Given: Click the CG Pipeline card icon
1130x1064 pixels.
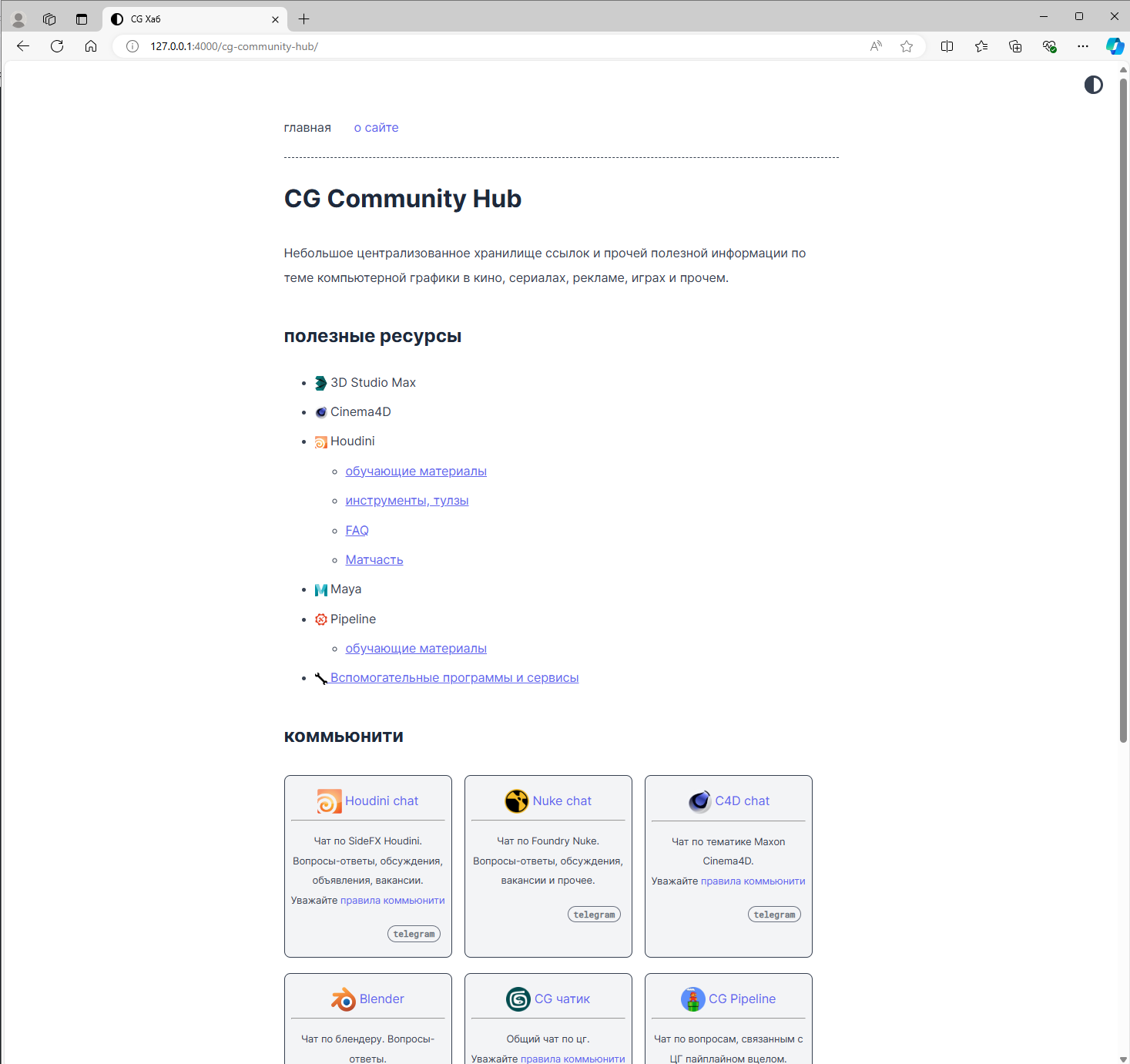Looking at the screenshot, I should tap(692, 999).
